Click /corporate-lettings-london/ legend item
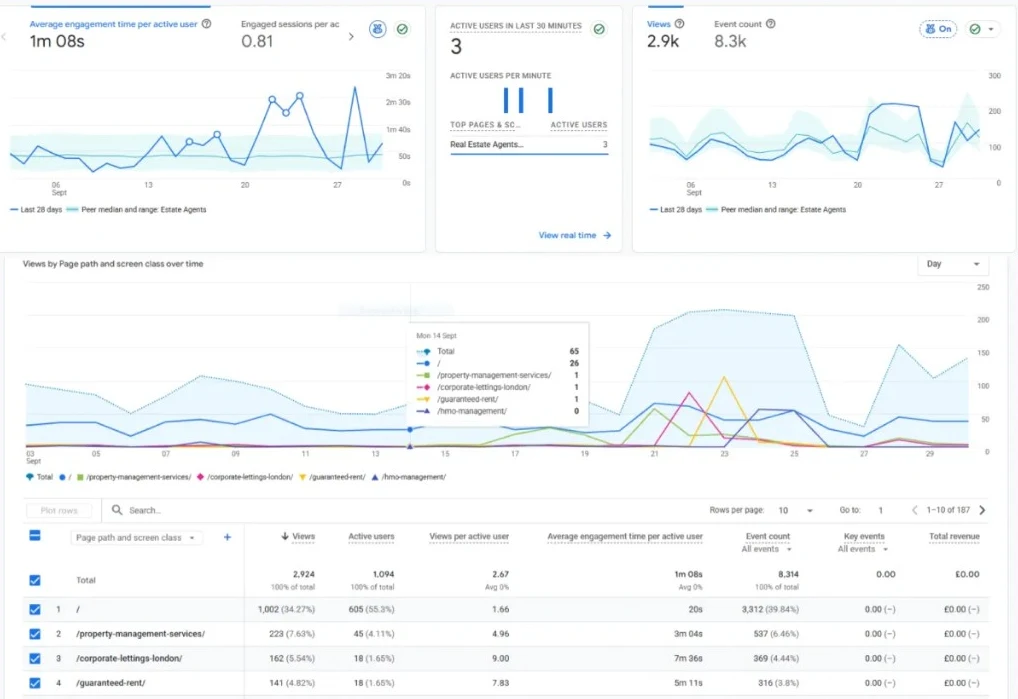Screen dimensions: 1018x699 [245, 477]
